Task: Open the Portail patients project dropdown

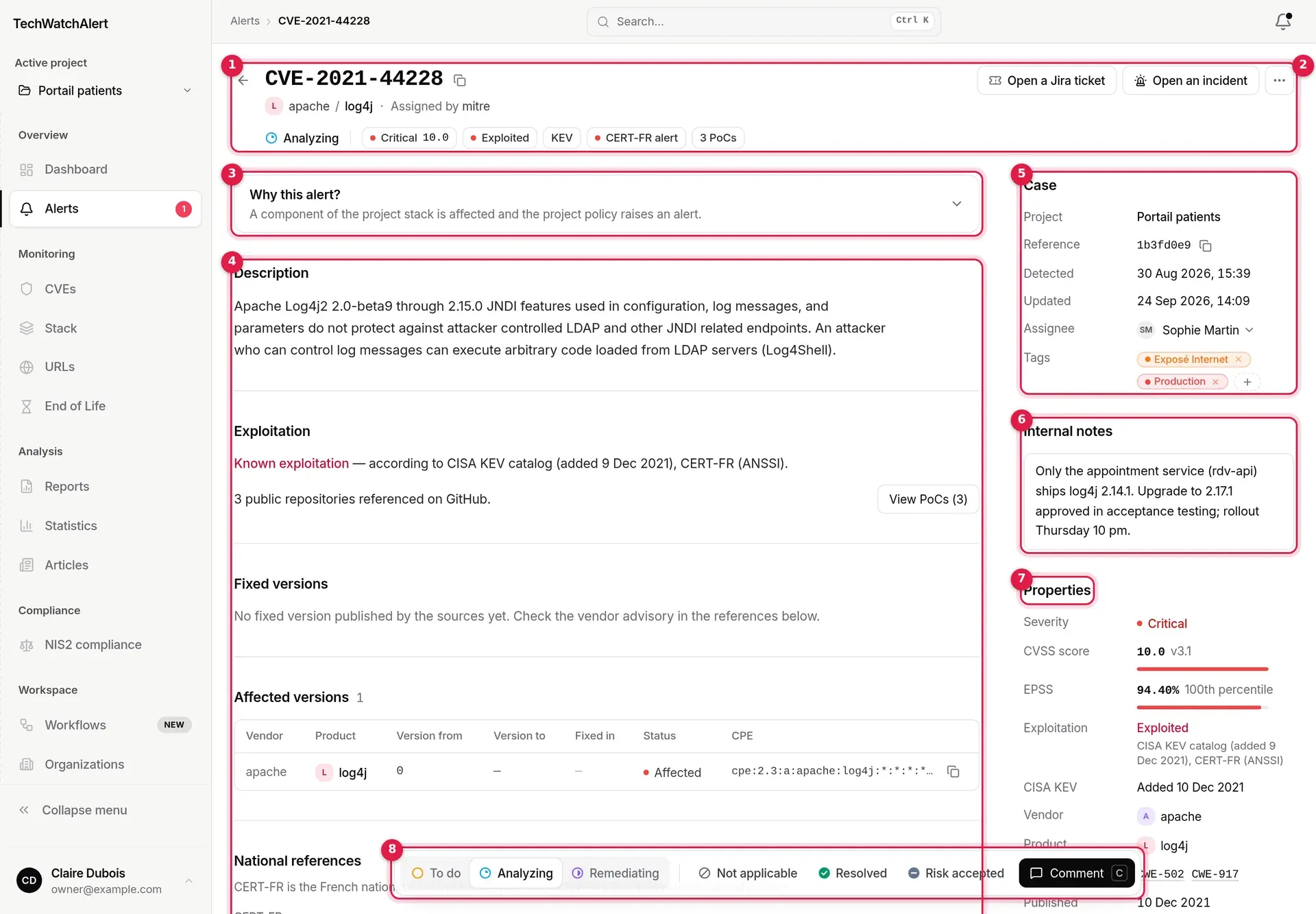Action: pos(104,91)
